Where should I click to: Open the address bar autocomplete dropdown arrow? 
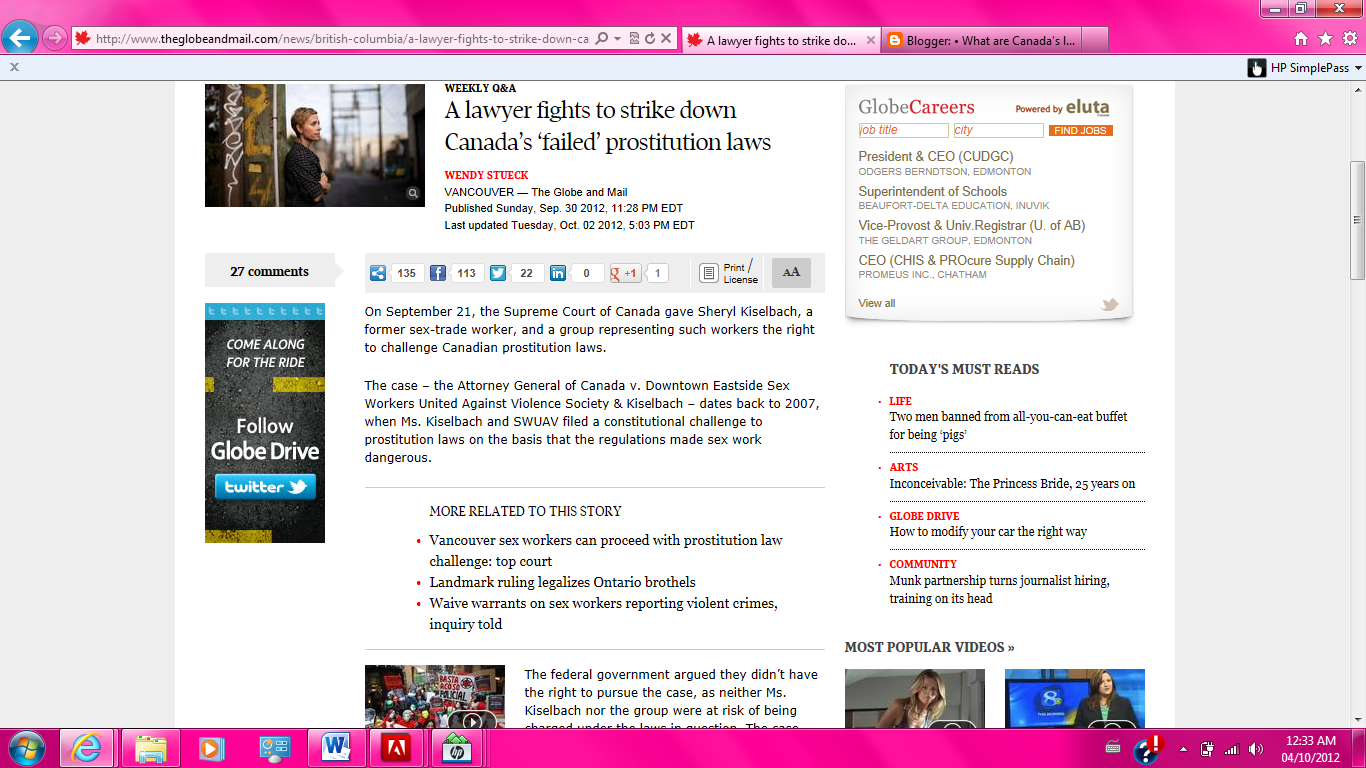point(618,39)
